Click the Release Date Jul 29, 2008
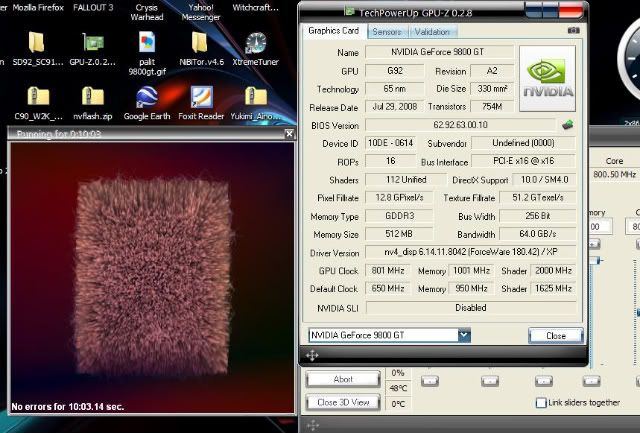 click(x=394, y=107)
